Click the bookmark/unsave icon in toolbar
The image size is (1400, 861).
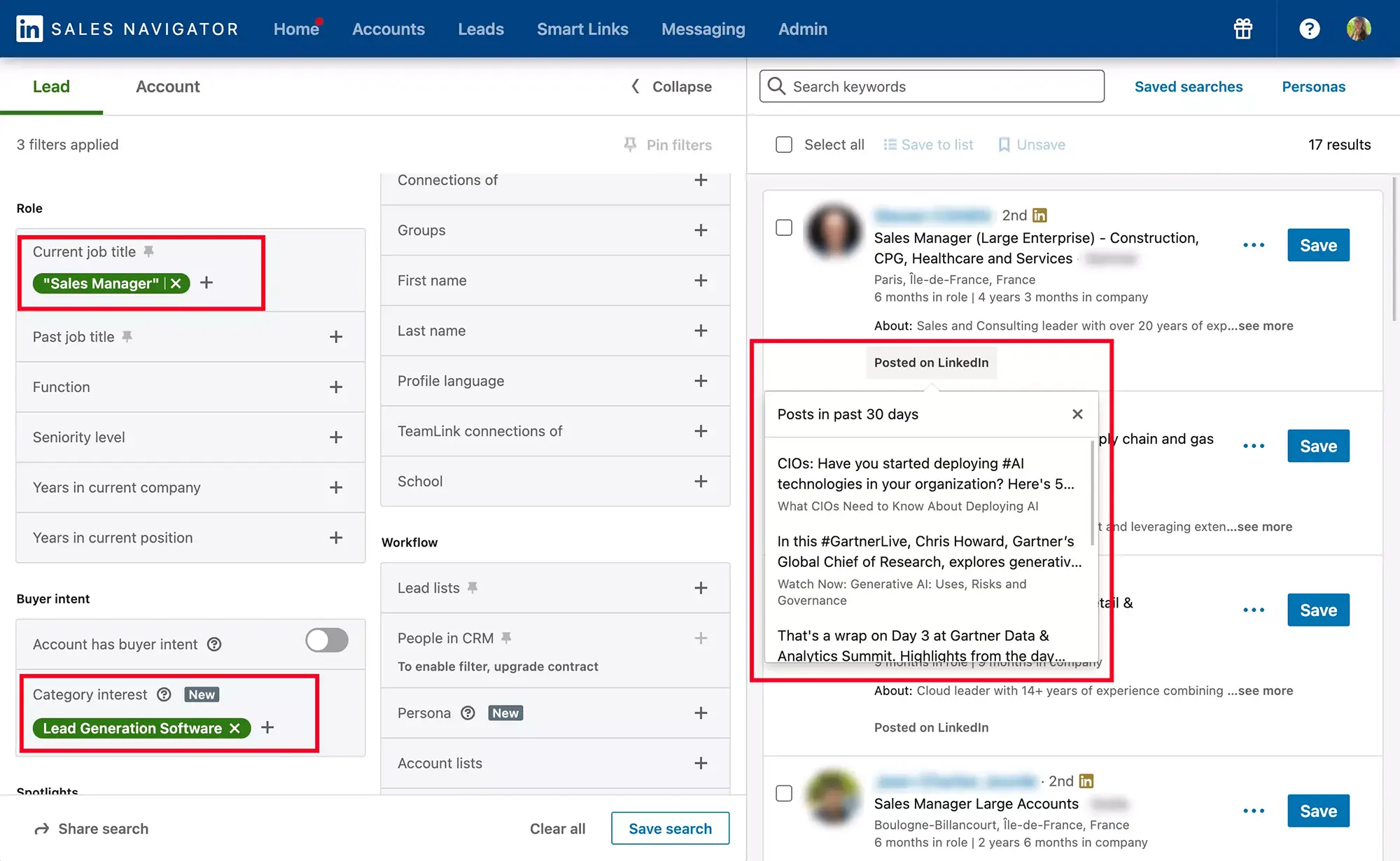1002,144
